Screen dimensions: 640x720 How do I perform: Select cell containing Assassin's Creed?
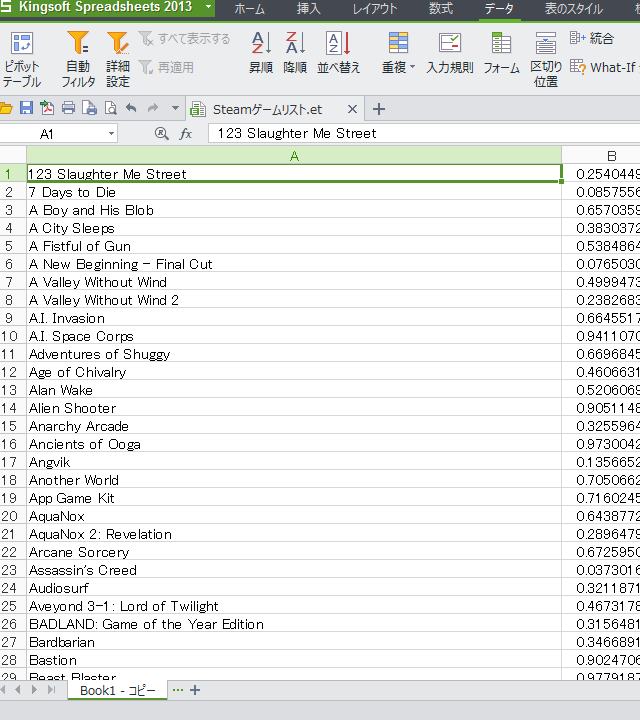[x=294, y=570]
